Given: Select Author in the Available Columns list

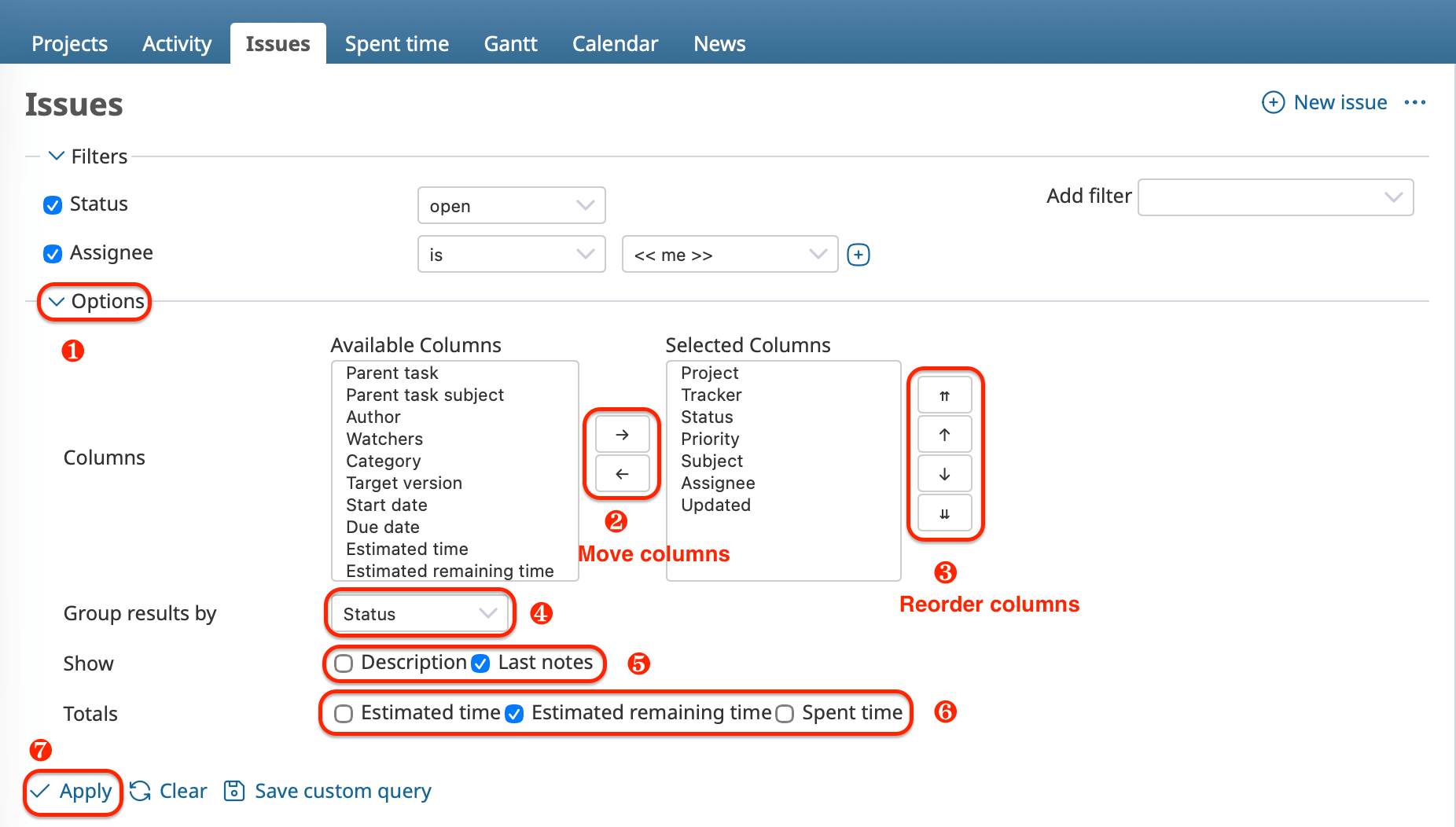Looking at the screenshot, I should [373, 417].
